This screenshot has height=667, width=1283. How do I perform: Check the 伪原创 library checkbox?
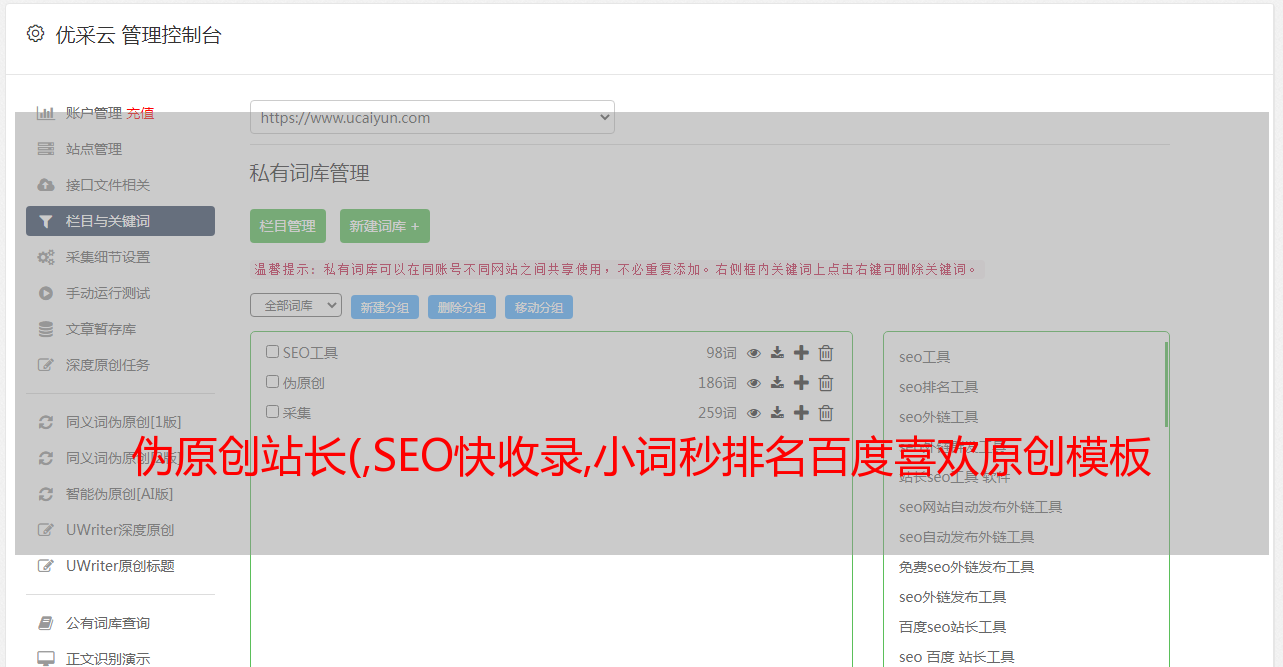pyautogui.click(x=272, y=382)
